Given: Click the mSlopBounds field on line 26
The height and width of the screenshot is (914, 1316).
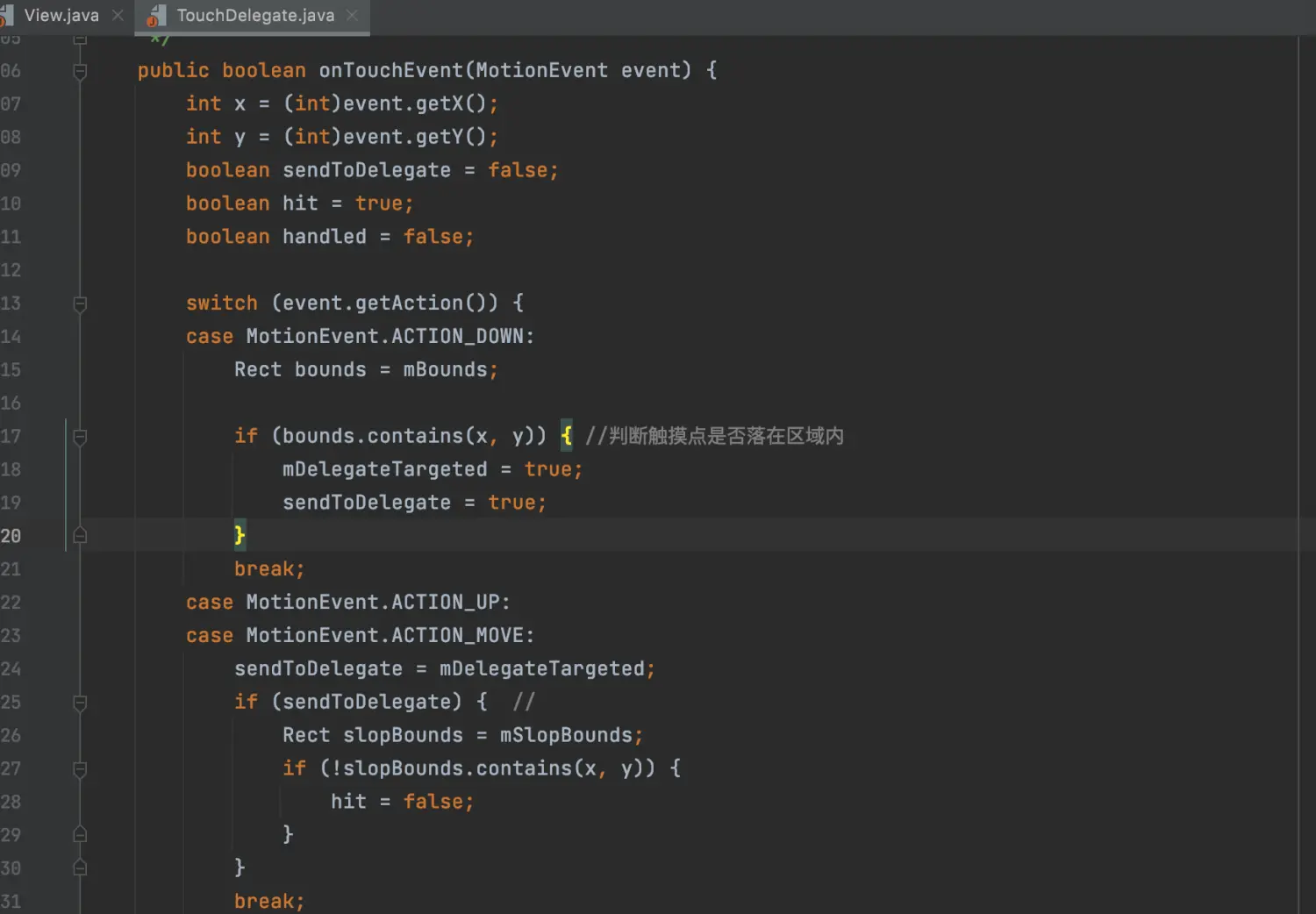Looking at the screenshot, I should click(x=566, y=735).
